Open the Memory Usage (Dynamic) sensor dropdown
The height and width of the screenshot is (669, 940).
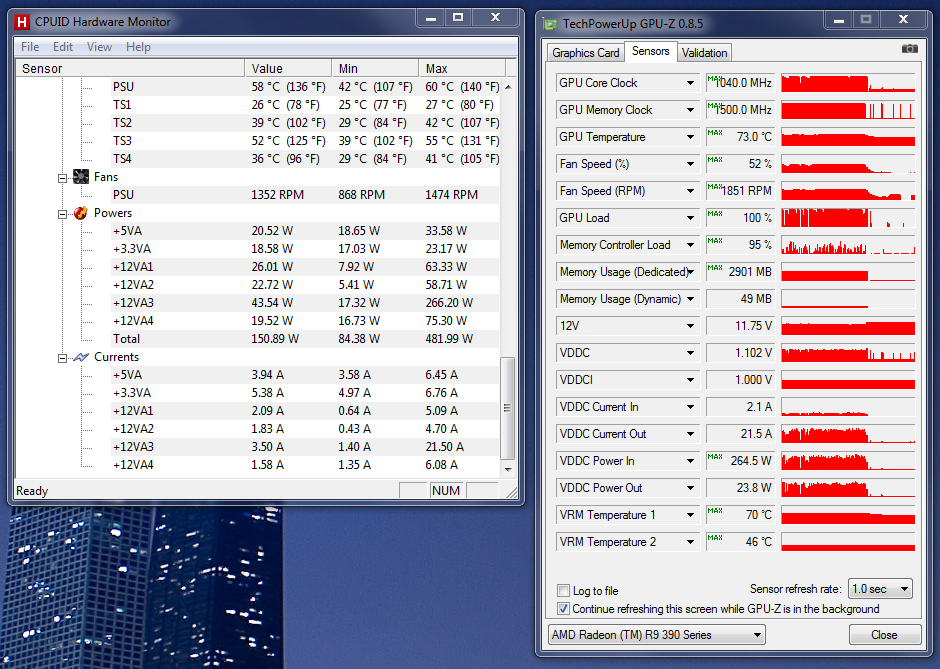(691, 299)
